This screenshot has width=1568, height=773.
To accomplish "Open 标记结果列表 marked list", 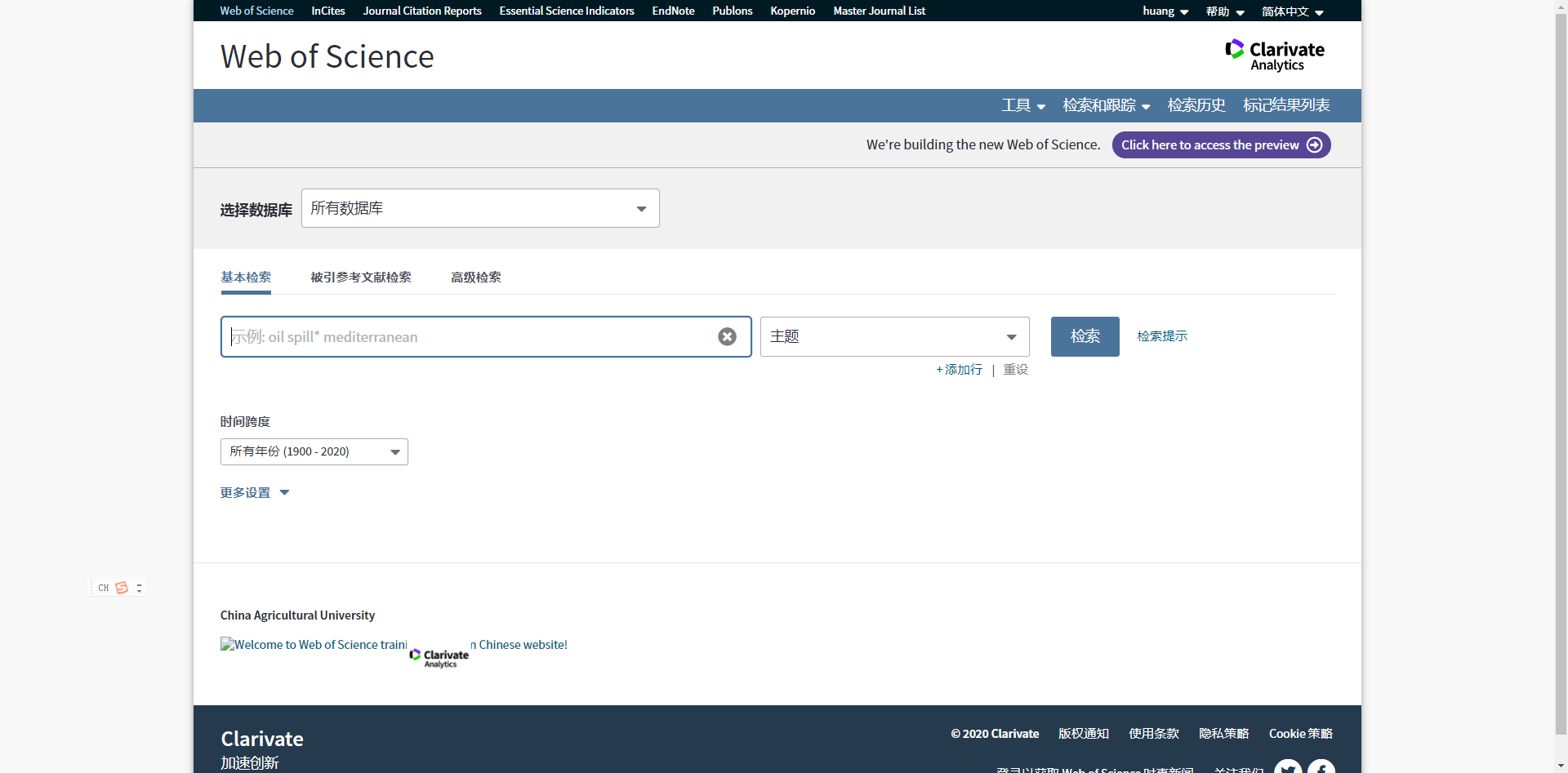I will (1286, 105).
